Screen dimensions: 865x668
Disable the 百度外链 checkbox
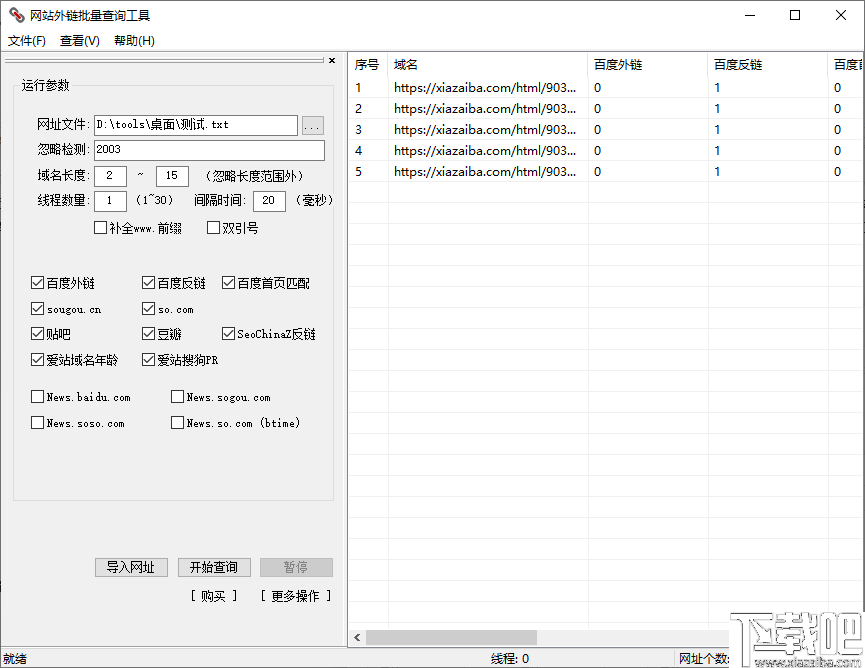37,283
